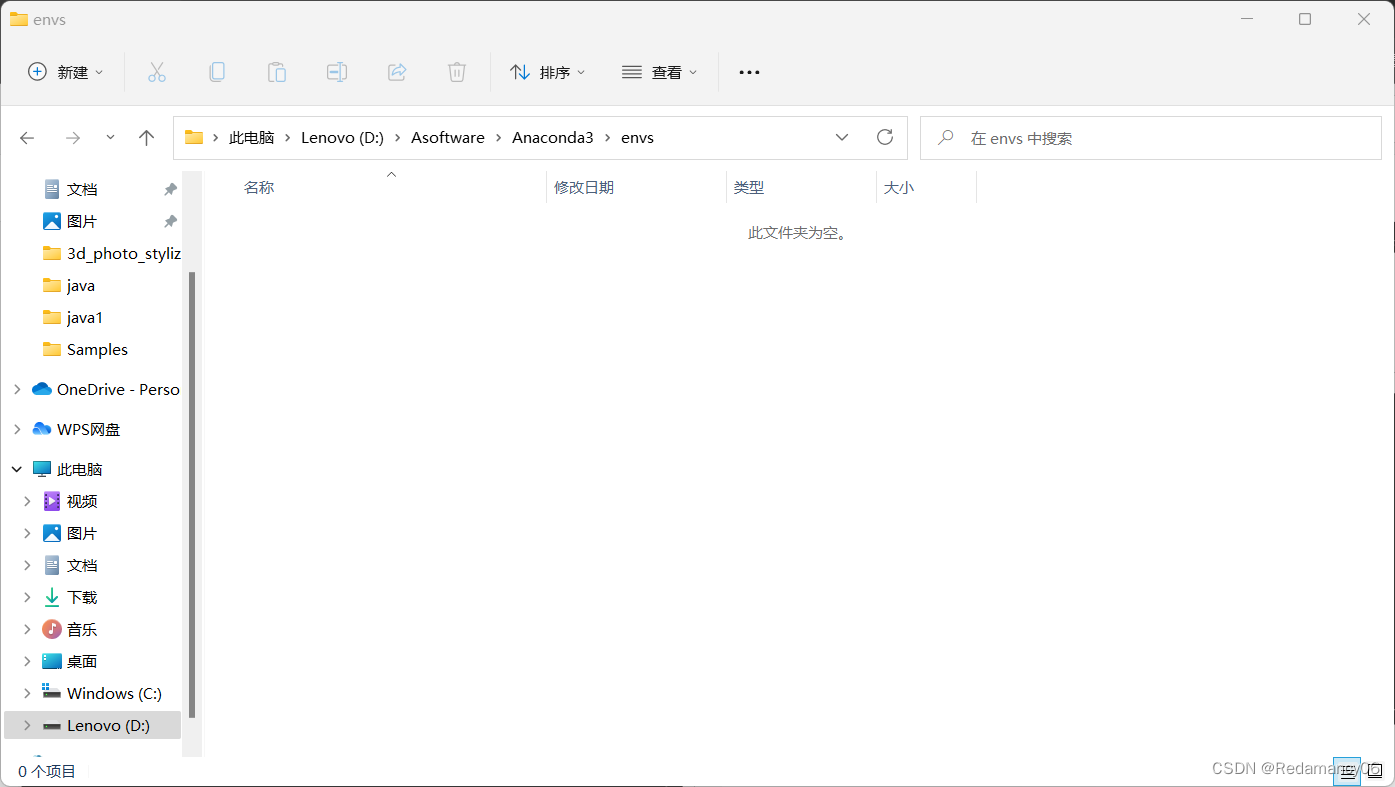Collapse the 此电脑 tree node
This screenshot has height=787, width=1395.
click(17, 470)
